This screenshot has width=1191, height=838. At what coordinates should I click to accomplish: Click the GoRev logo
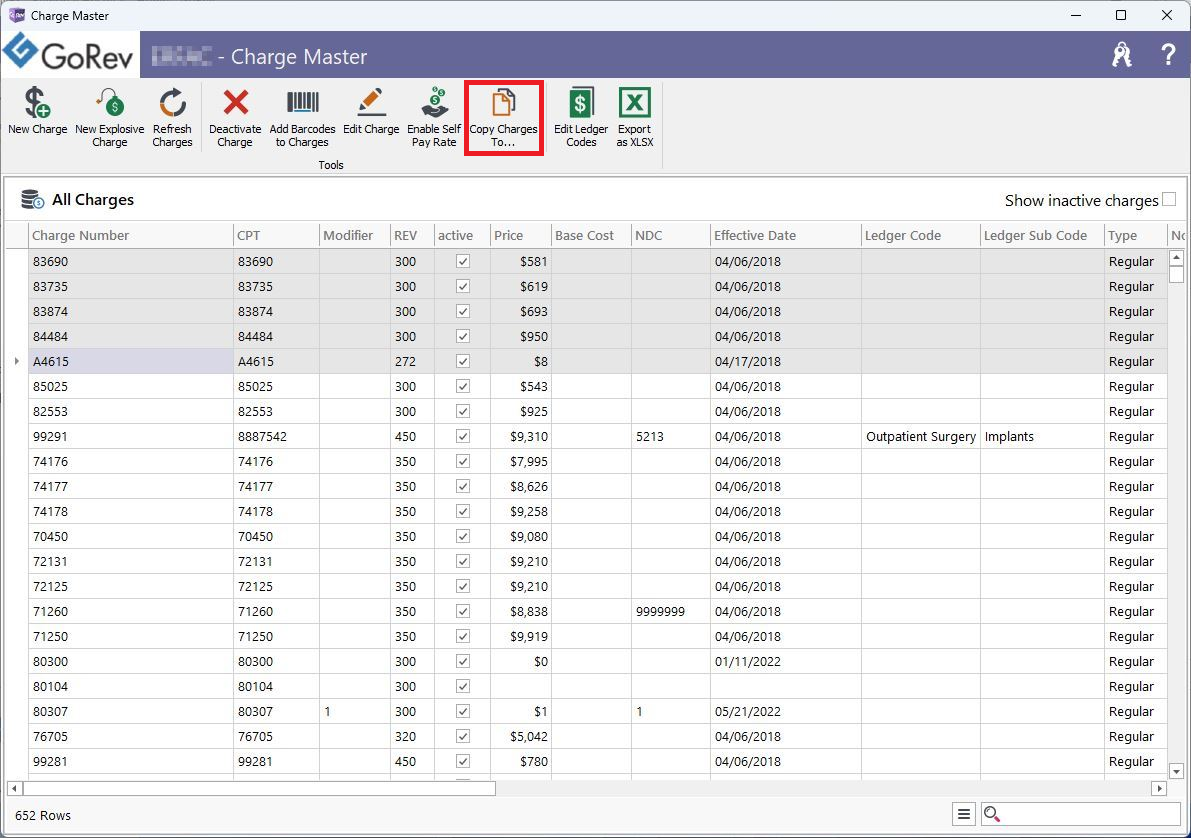tap(70, 54)
